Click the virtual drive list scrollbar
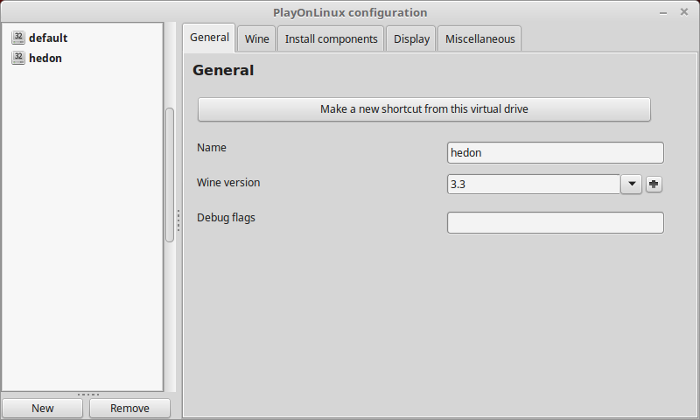Screen dimensions: 700x420 click(x=169, y=175)
